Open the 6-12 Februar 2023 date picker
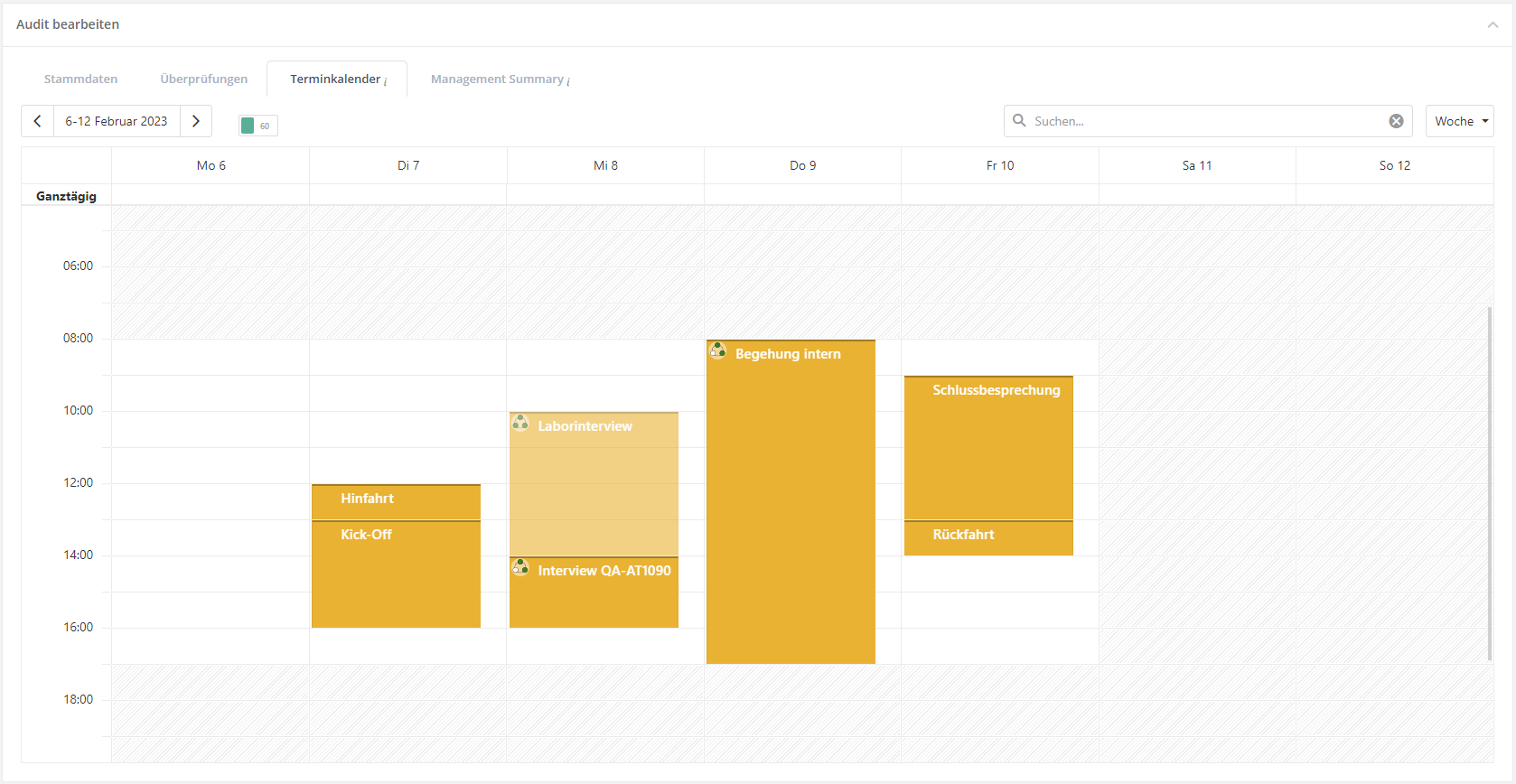The width and height of the screenshot is (1516, 784). 117,121
